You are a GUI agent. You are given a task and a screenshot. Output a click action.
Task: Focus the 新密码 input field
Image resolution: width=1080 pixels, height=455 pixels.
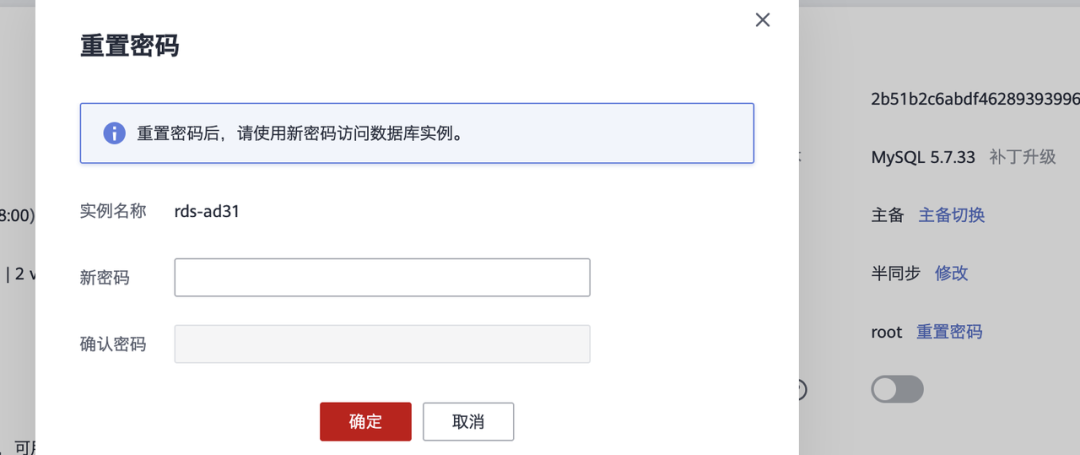click(382, 278)
